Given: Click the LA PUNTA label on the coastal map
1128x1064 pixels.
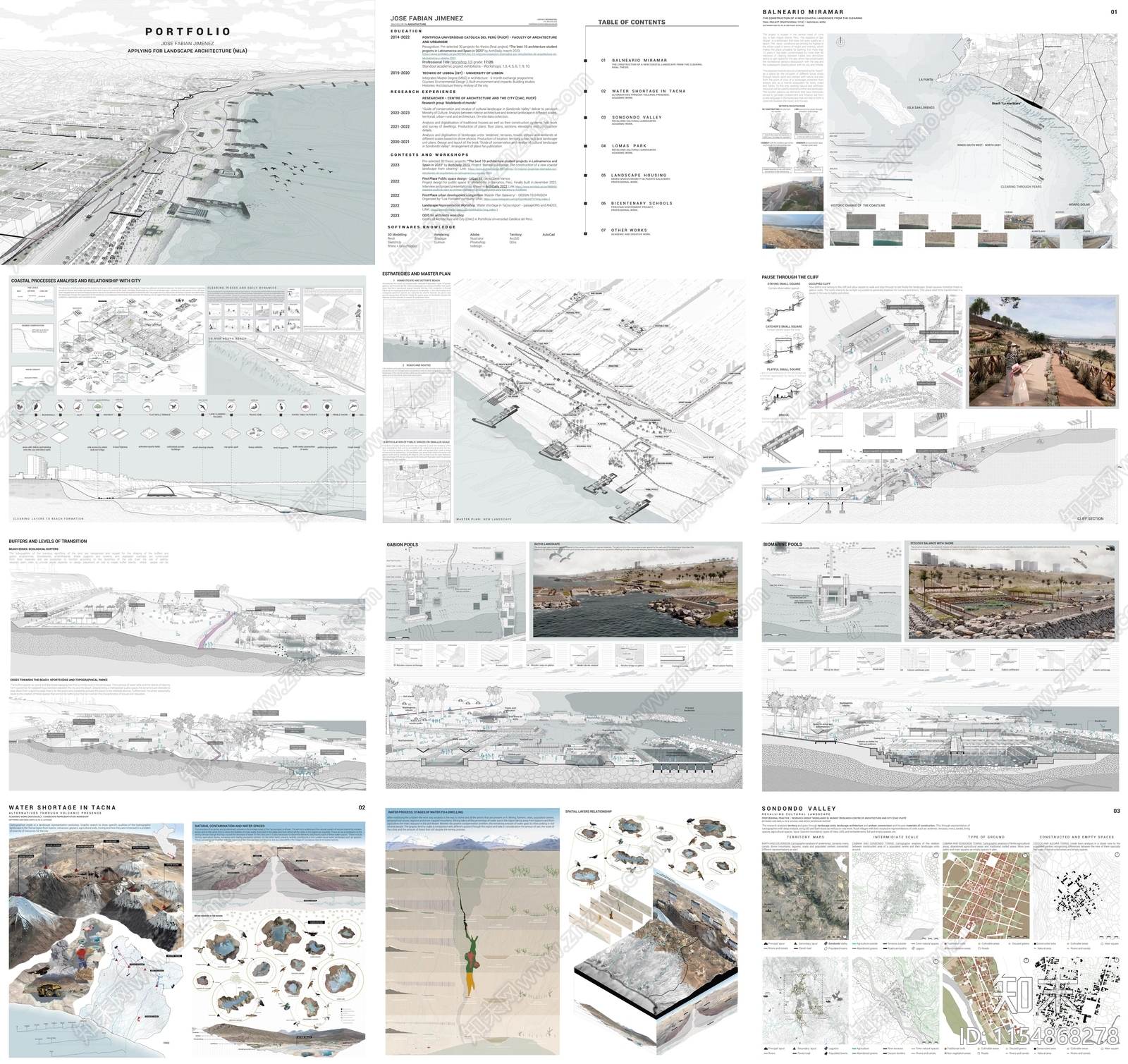Looking at the screenshot, I should click(926, 80).
